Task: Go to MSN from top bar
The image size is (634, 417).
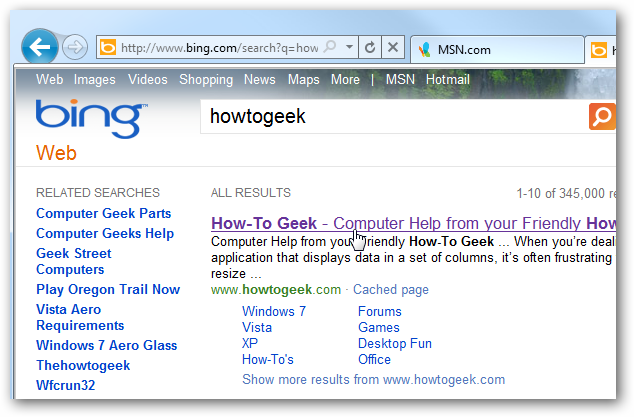Action: click(x=400, y=79)
